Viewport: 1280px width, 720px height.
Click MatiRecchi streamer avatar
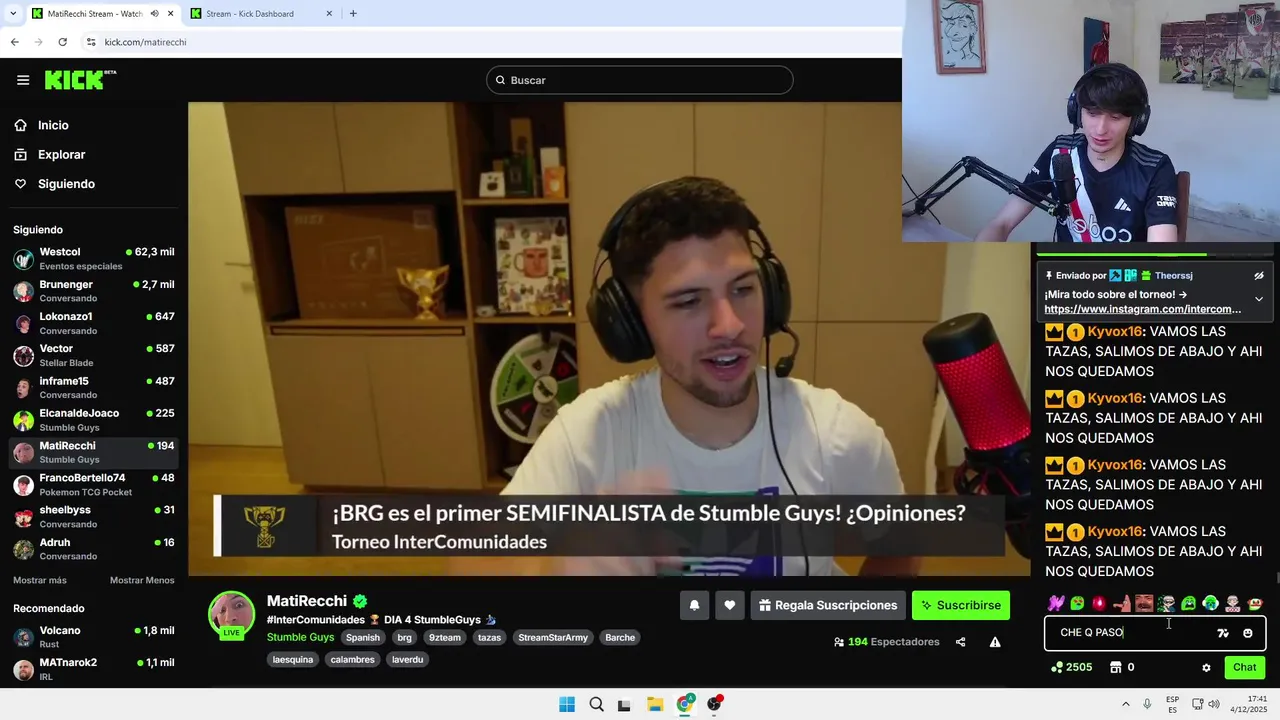pyautogui.click(x=231, y=614)
